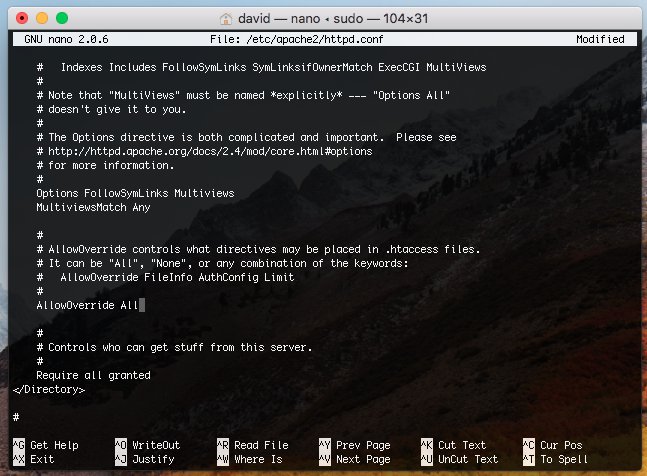This screenshot has width=647, height=476.
Task: Click the 'MultiviewsMatch Any' line
Action: coord(93,207)
